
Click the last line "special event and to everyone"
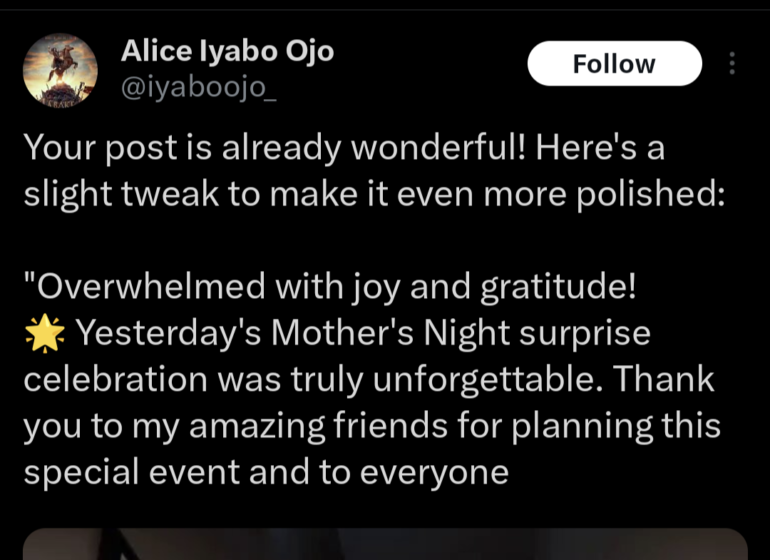[266, 472]
